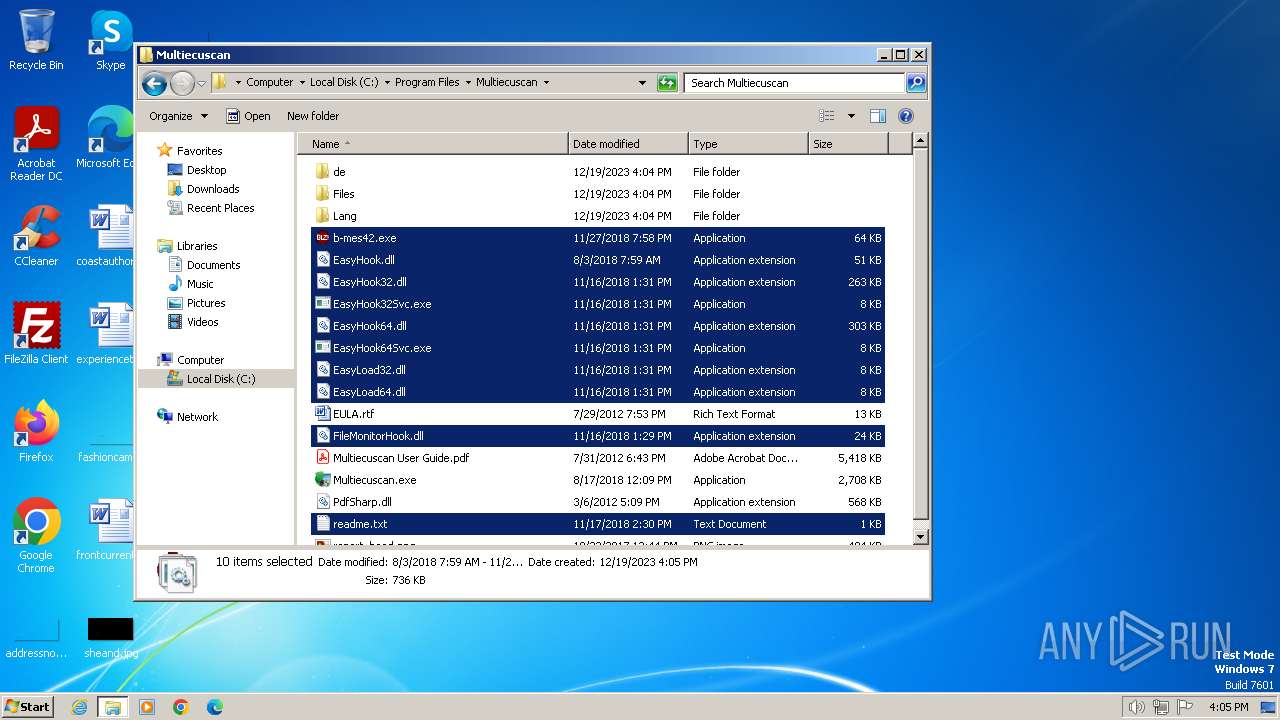
Task: Click the Forward navigation arrow
Action: tap(182, 83)
